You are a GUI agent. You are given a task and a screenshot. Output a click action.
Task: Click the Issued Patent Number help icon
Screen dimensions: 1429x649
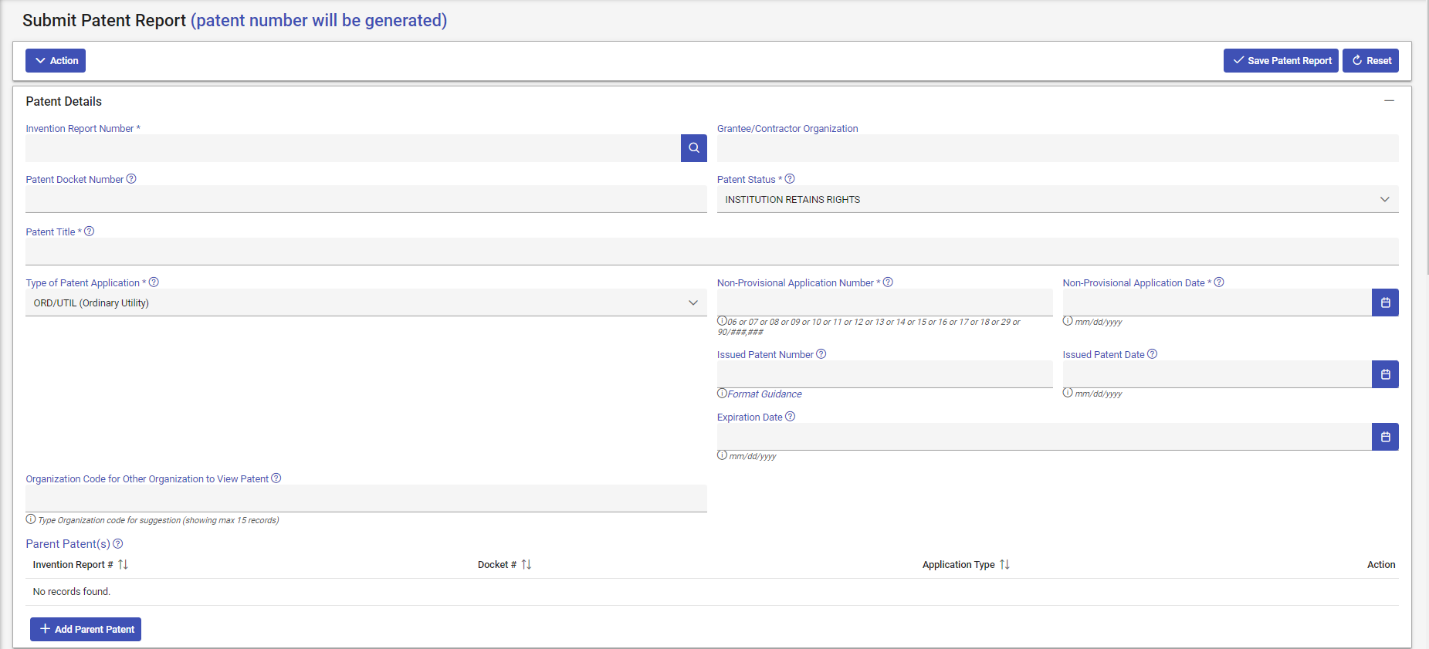(x=821, y=354)
